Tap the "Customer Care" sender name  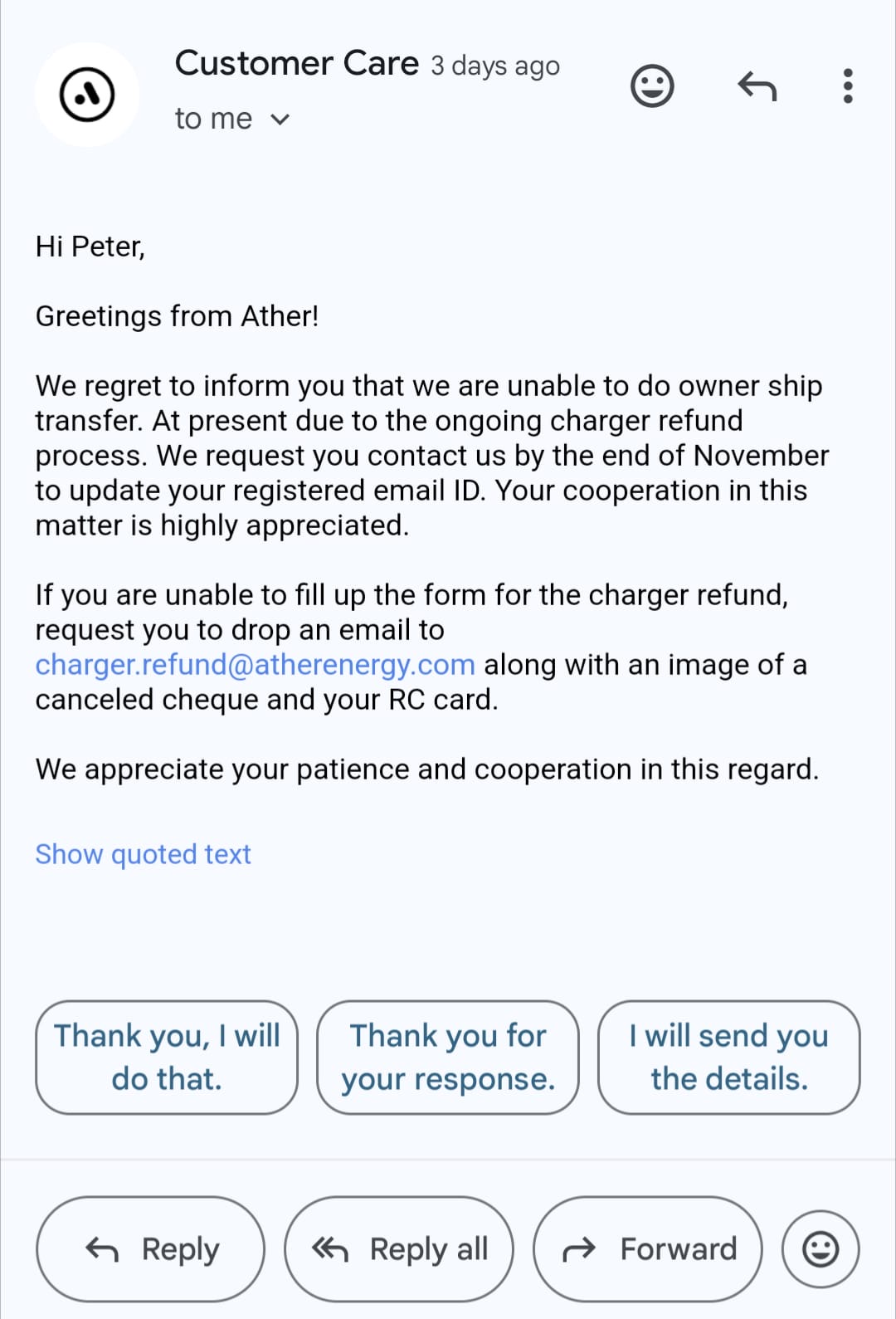click(x=296, y=64)
